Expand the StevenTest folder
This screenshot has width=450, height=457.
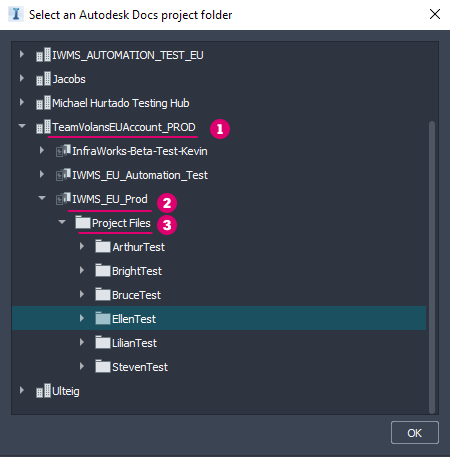coord(82,366)
